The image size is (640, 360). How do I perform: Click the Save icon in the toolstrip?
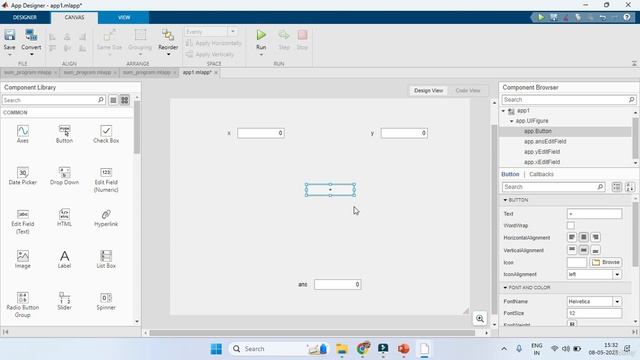[x=9, y=35]
